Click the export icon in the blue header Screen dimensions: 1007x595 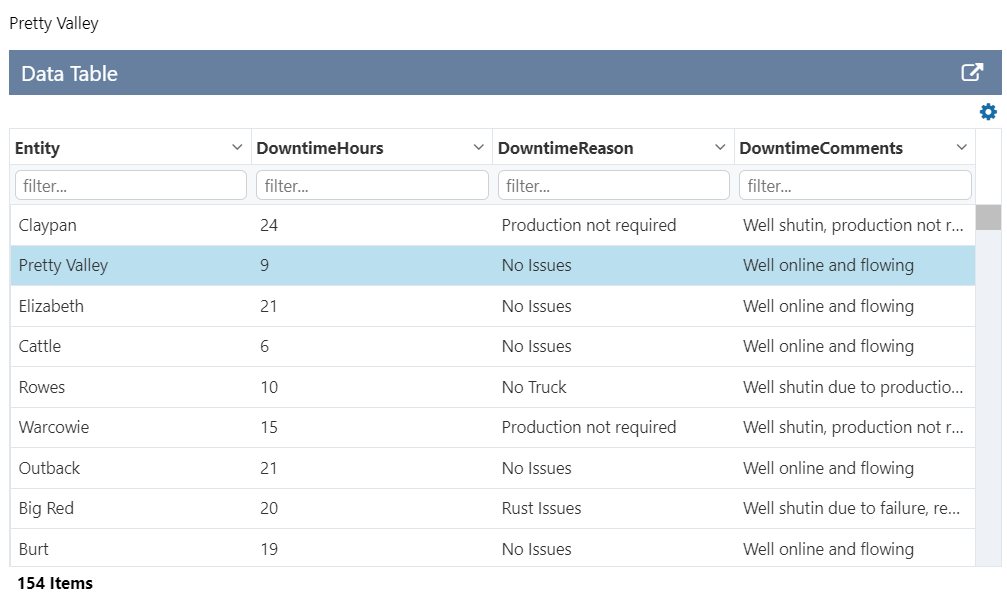[971, 72]
